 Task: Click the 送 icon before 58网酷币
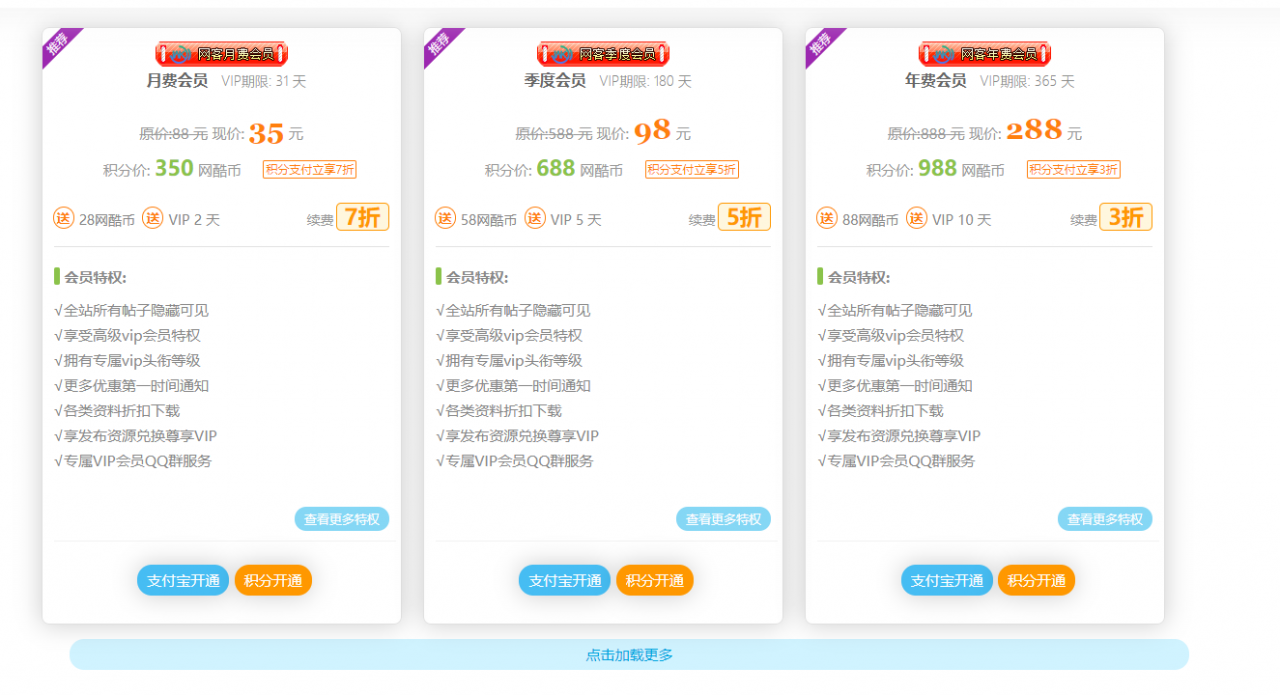[446, 217]
